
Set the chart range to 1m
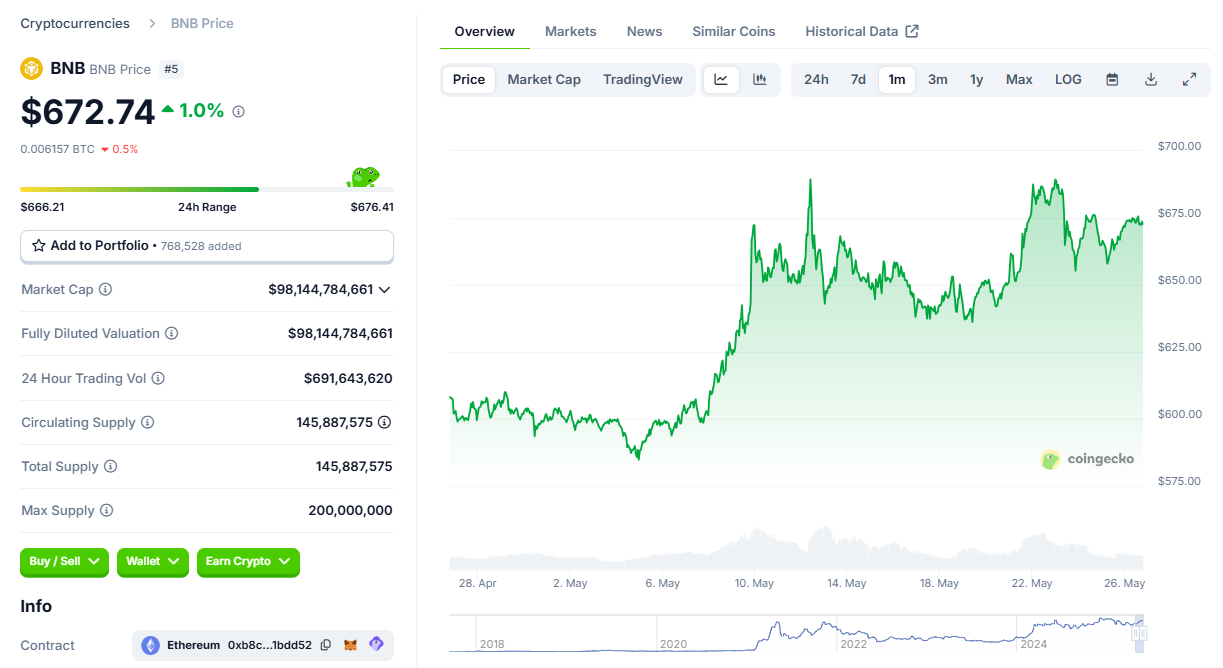[897, 79]
